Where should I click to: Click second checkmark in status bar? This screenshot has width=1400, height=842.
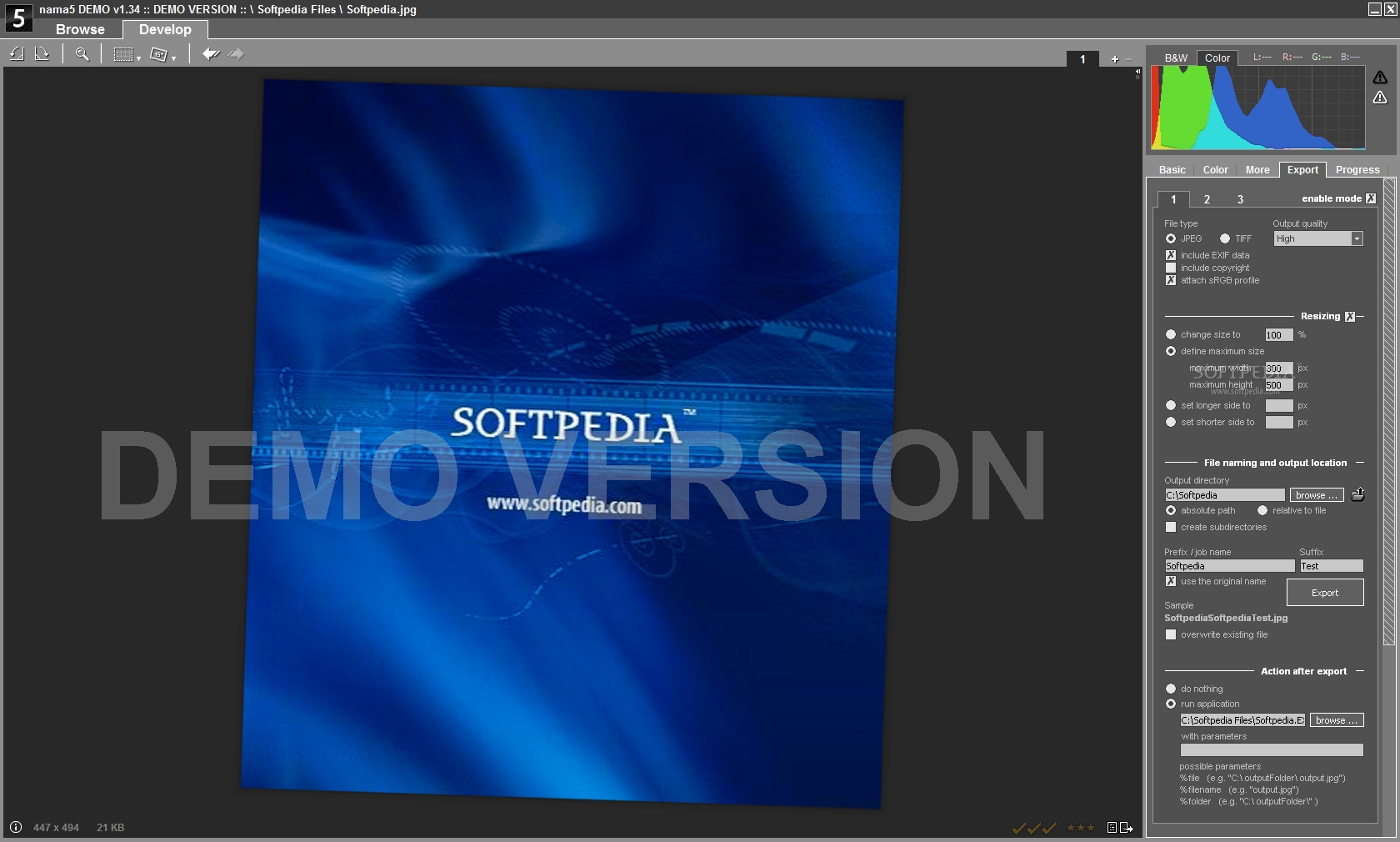click(1033, 828)
